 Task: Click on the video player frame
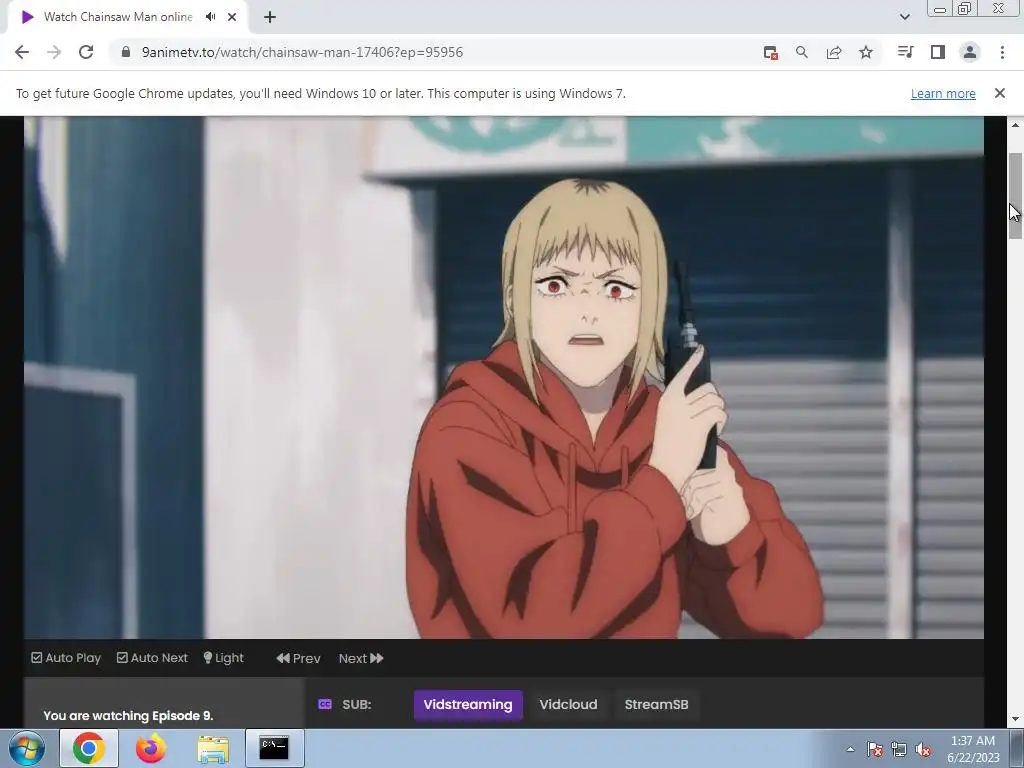point(504,377)
